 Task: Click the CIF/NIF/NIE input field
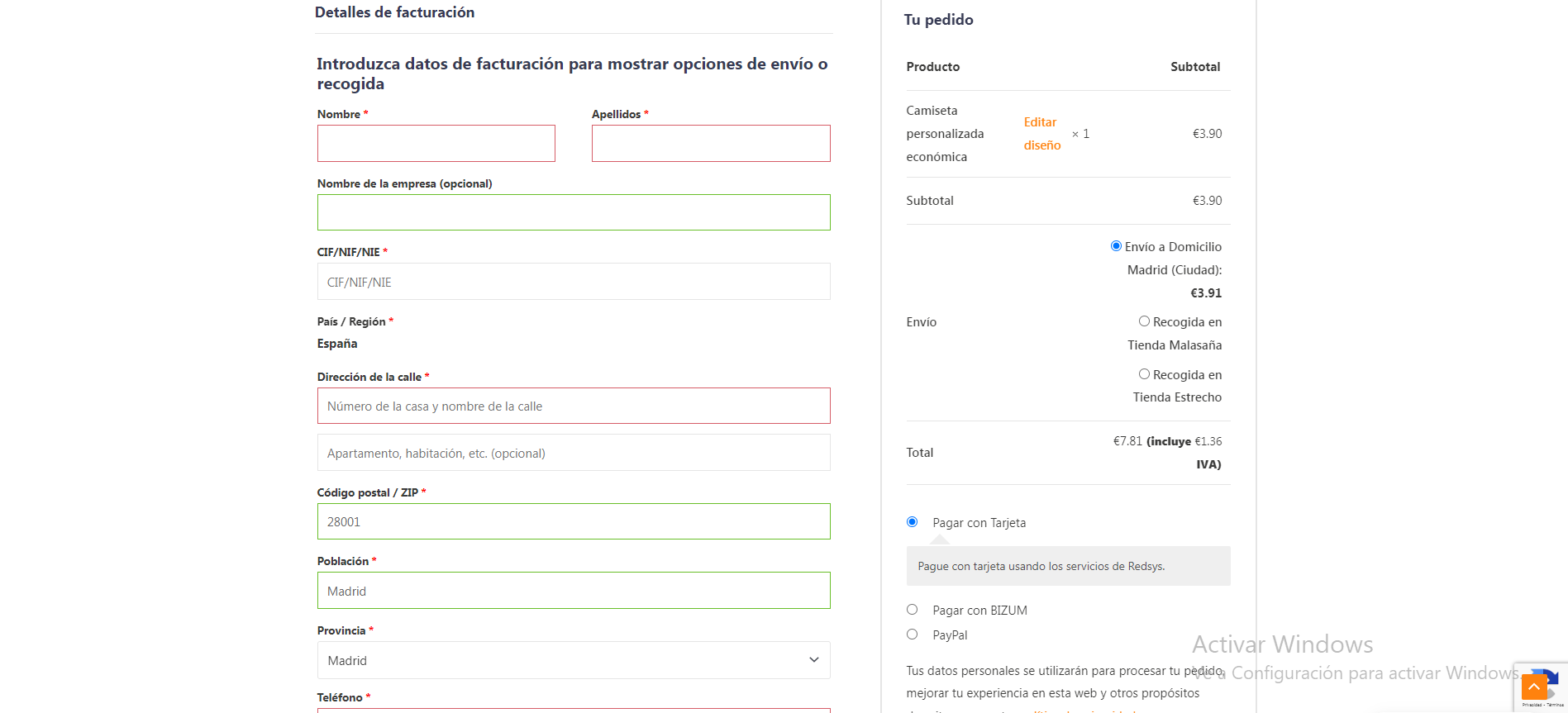(x=573, y=282)
